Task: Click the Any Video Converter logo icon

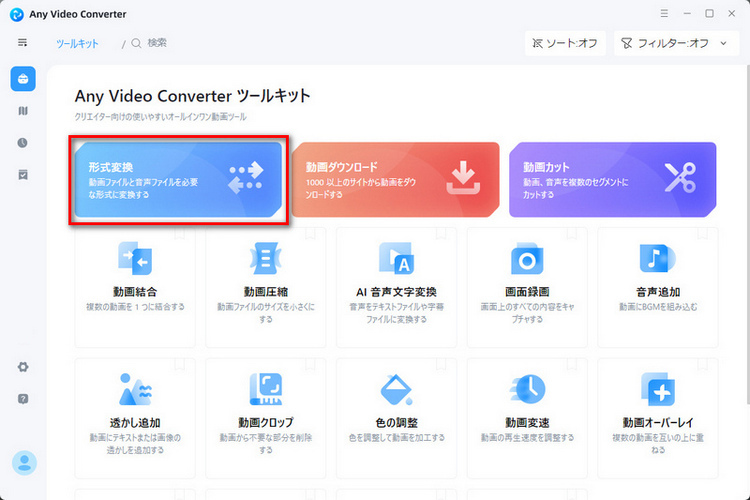Action: click(17, 14)
